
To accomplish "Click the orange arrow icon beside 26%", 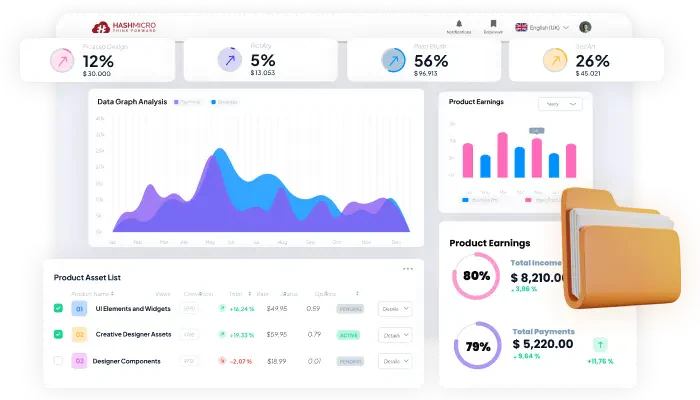I will click(555, 60).
